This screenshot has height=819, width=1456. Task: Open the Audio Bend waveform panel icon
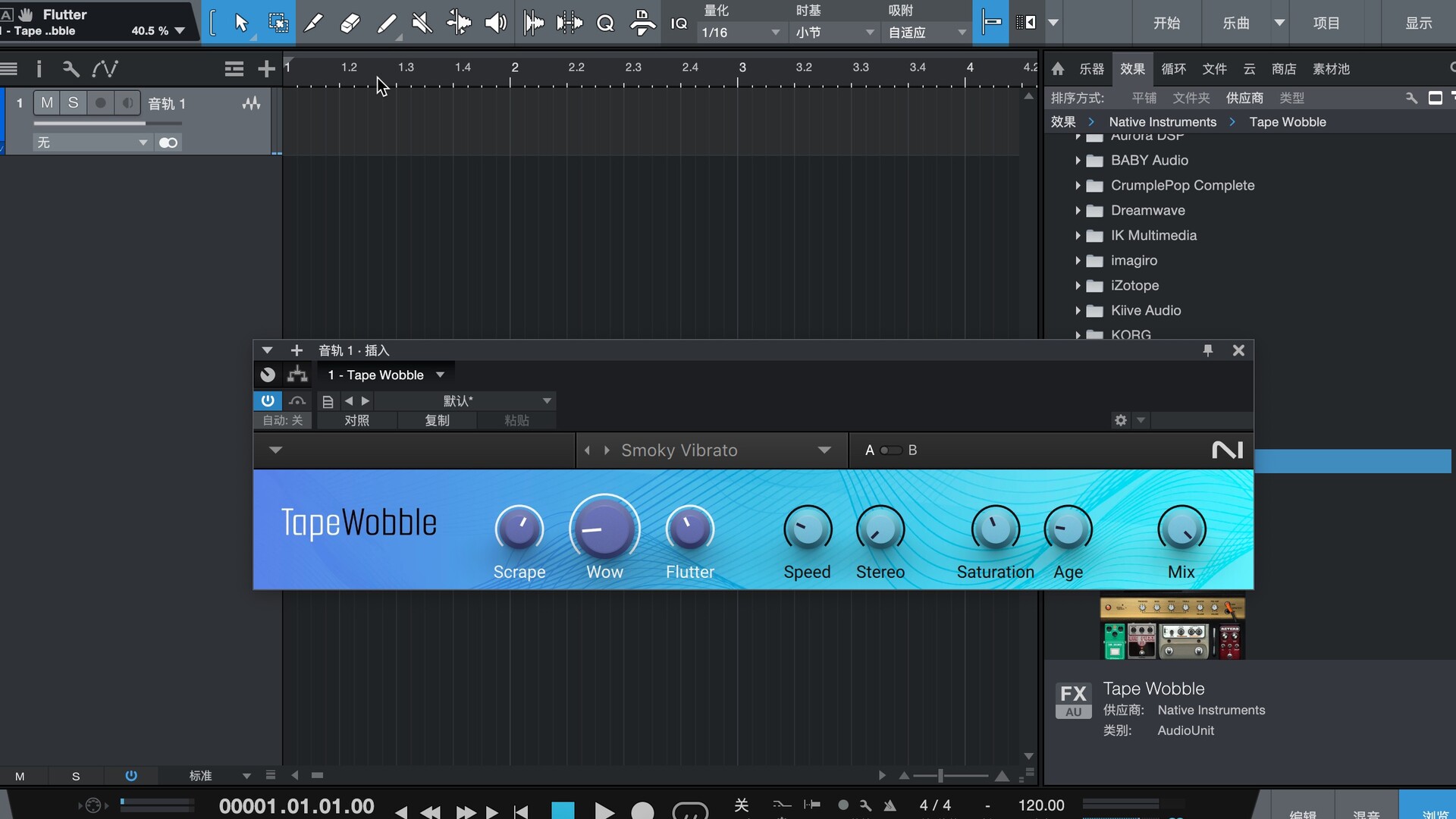(x=570, y=23)
